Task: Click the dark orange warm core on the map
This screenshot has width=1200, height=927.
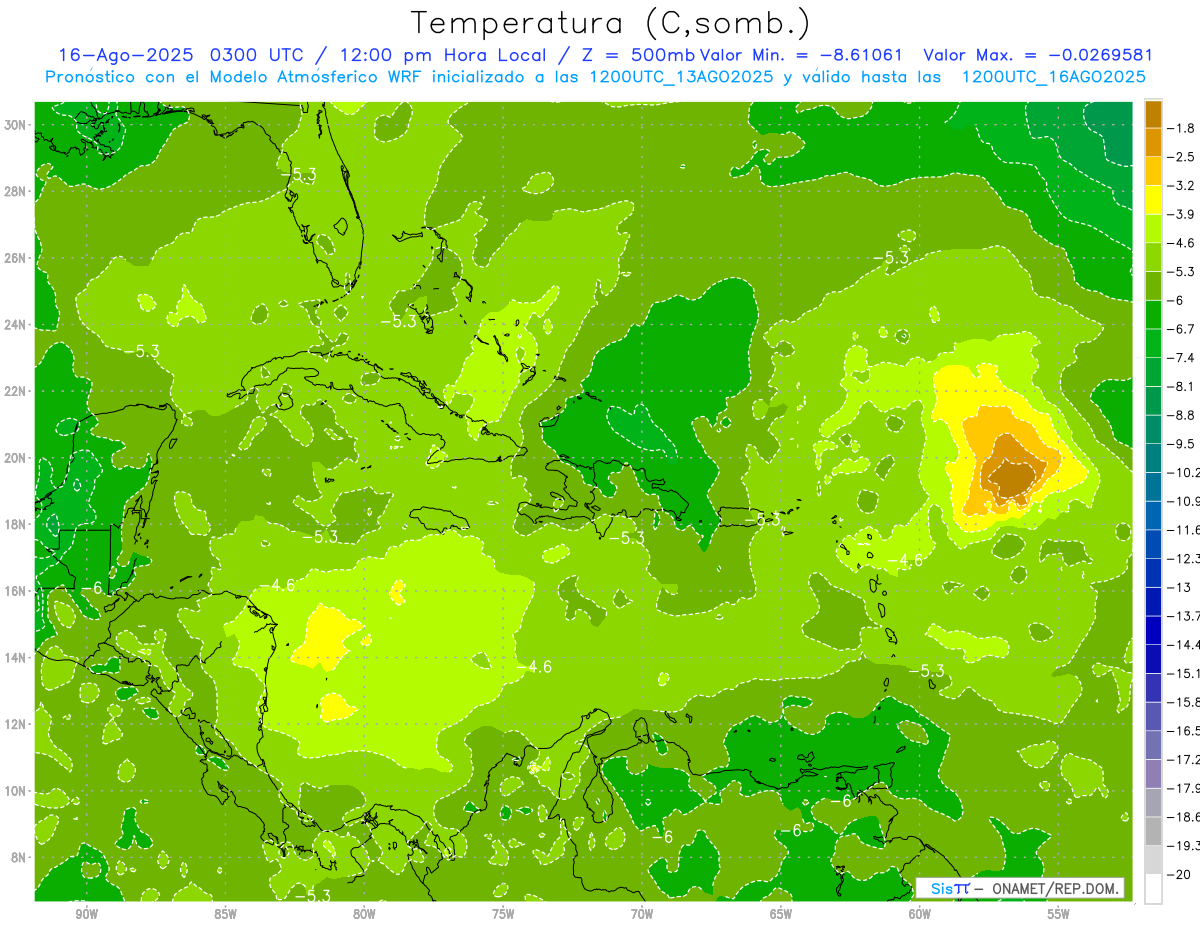Action: 1013,477
